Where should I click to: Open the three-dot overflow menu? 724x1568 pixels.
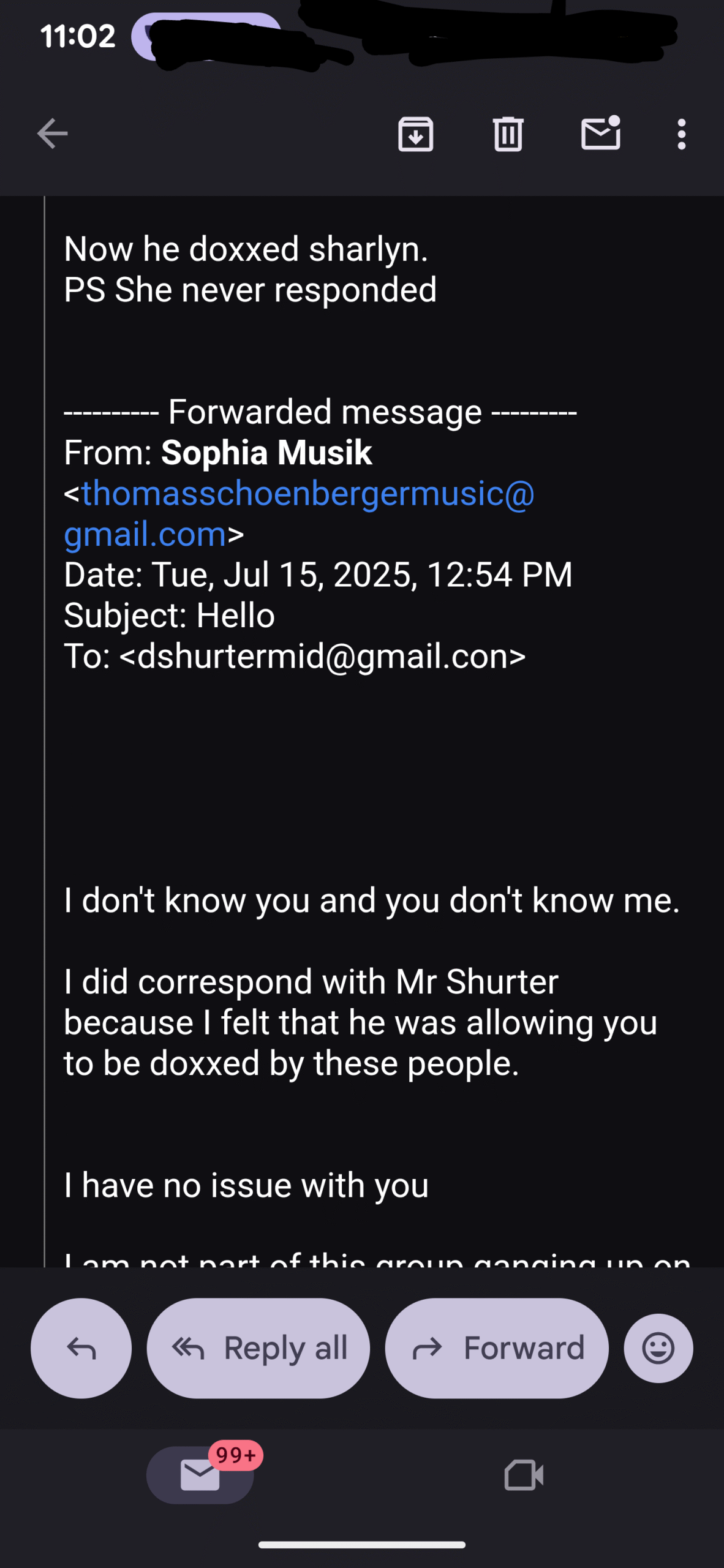pos(681,134)
